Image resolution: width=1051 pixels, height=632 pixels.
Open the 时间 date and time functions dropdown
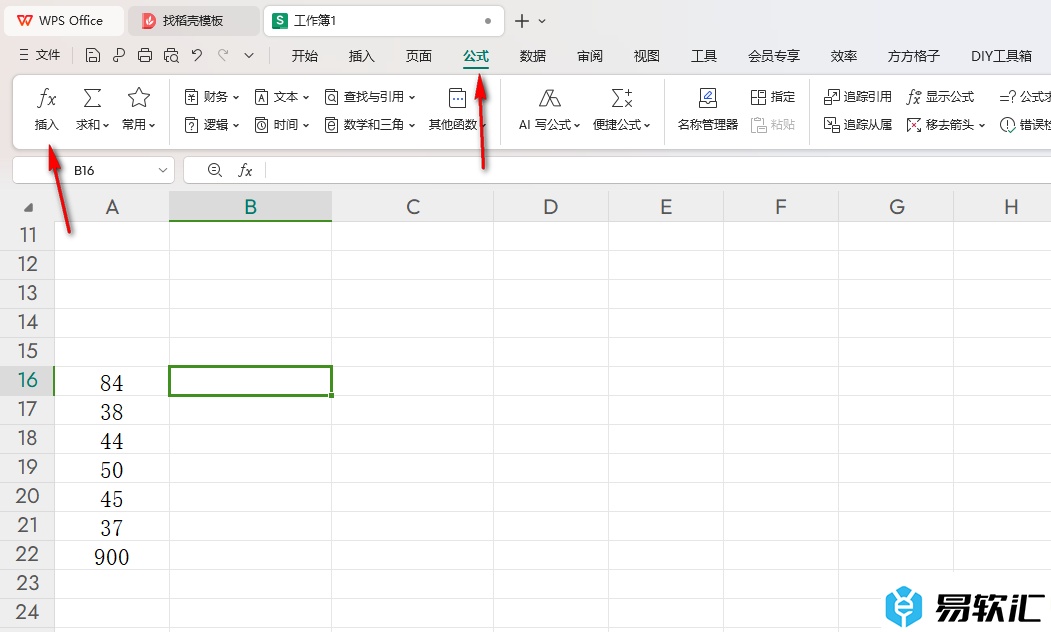coord(282,125)
